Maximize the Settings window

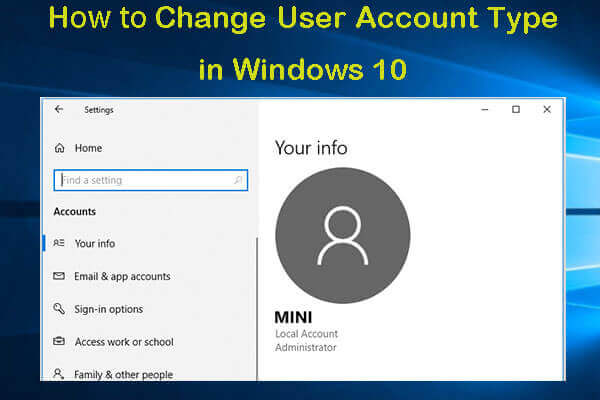pyautogui.click(x=516, y=109)
